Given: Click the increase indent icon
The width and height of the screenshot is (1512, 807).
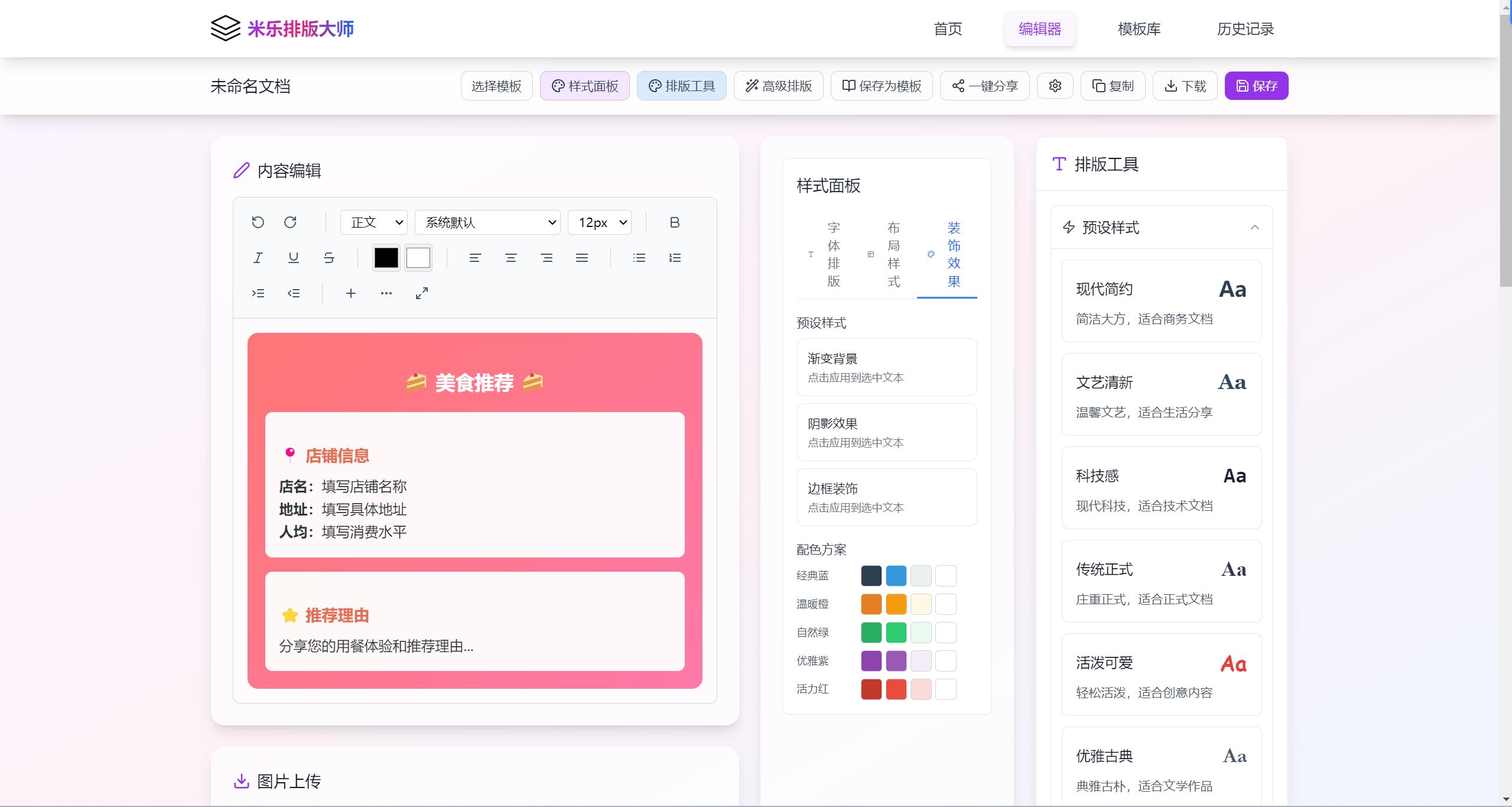Looking at the screenshot, I should coord(258,293).
